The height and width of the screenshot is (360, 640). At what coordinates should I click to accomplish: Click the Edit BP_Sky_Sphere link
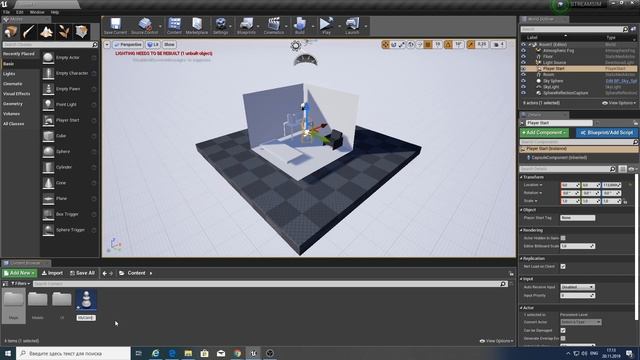click(x=621, y=81)
